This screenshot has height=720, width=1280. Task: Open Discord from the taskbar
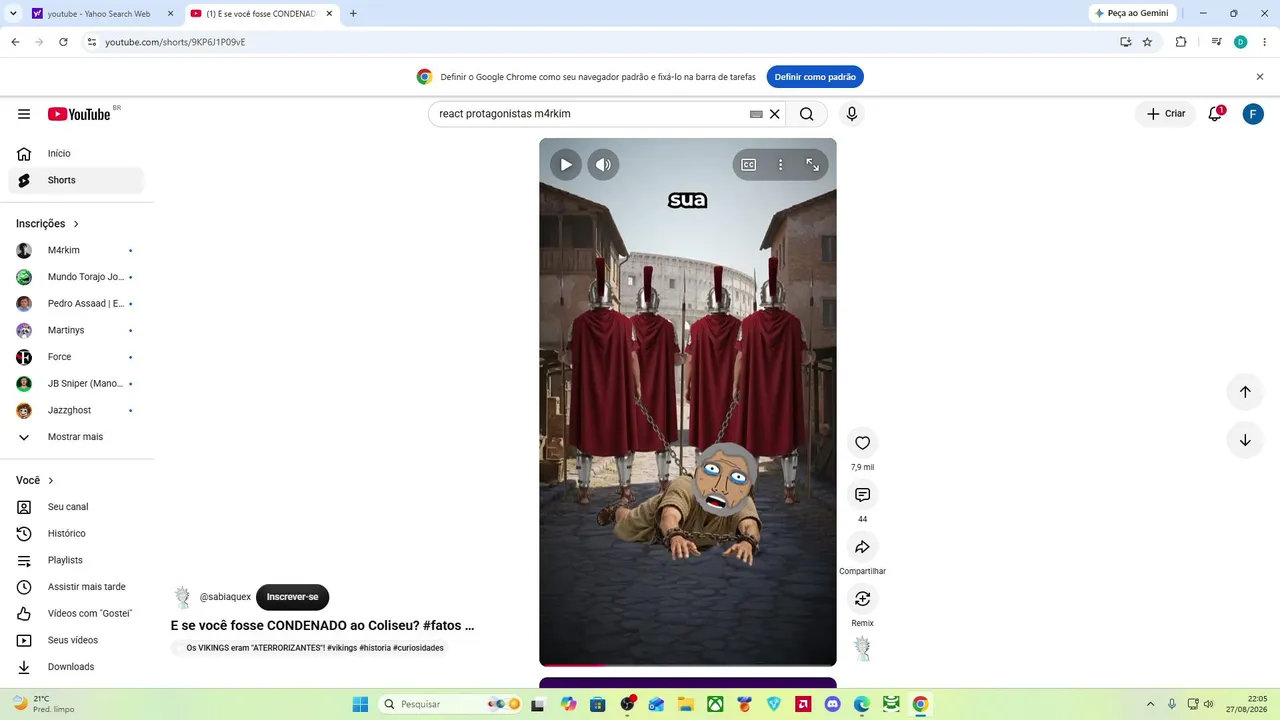click(x=832, y=704)
